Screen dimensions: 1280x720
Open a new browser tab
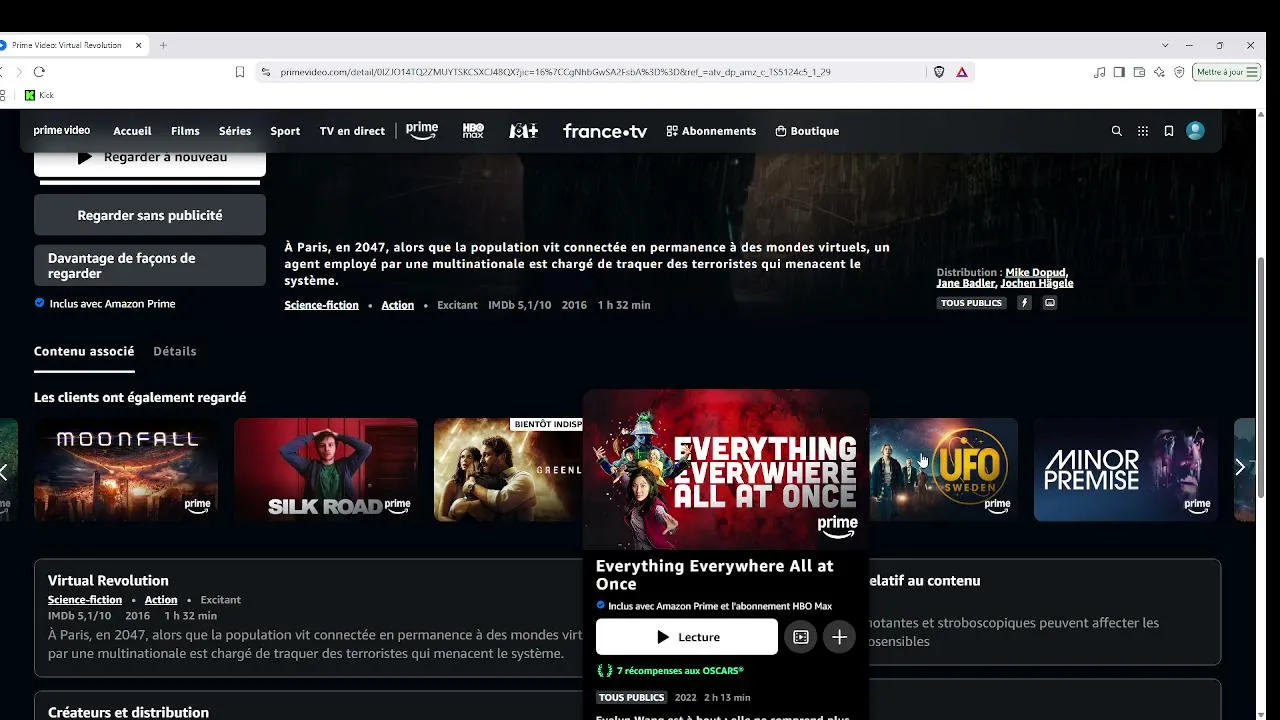(163, 45)
